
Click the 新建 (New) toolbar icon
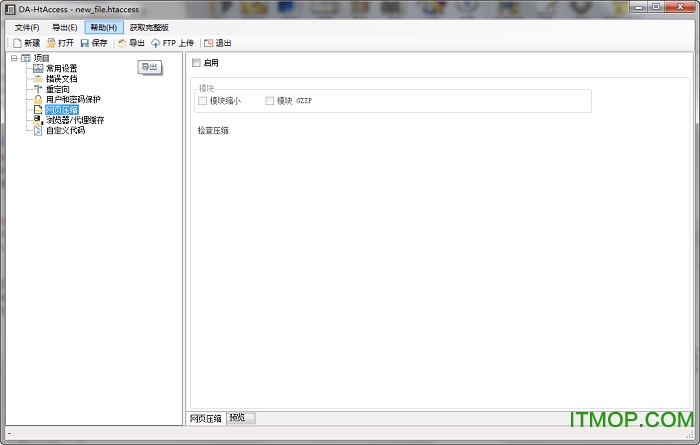tap(17, 43)
